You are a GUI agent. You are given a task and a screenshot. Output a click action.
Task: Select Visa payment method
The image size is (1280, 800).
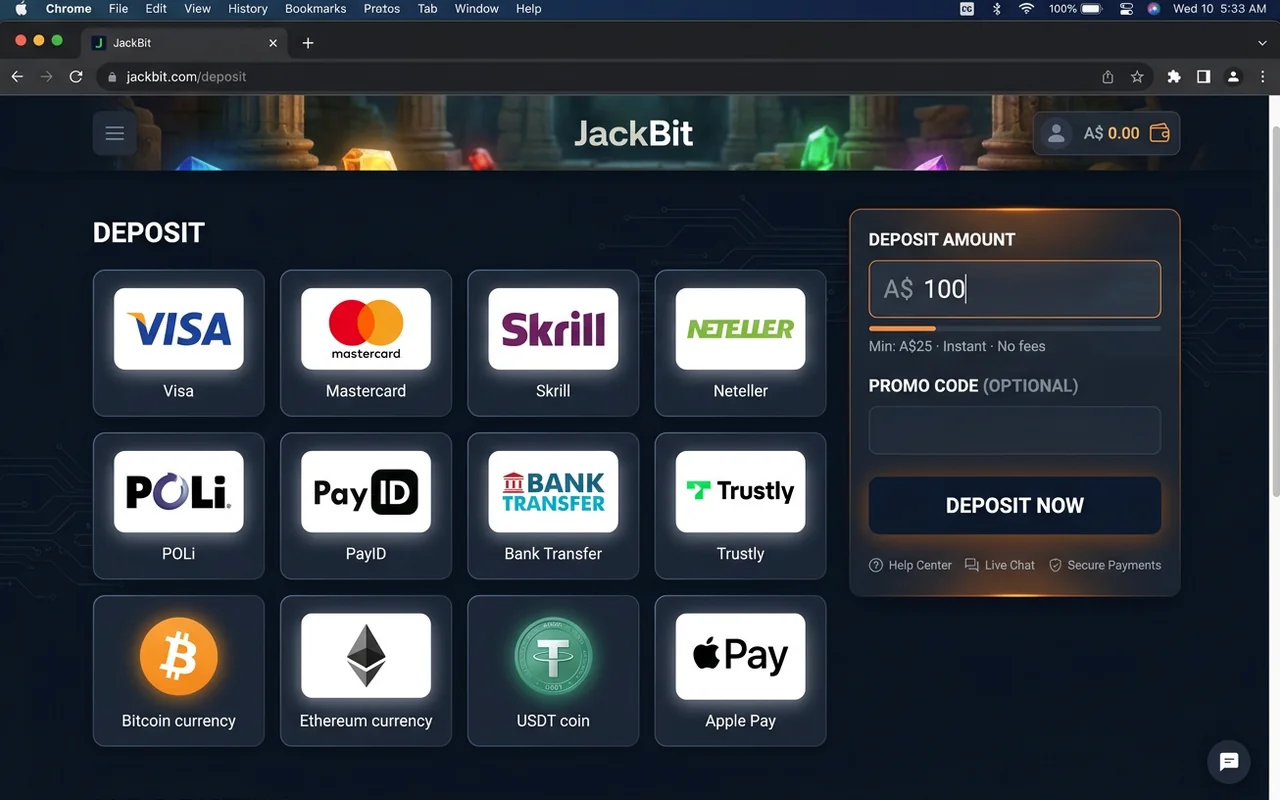(x=179, y=343)
